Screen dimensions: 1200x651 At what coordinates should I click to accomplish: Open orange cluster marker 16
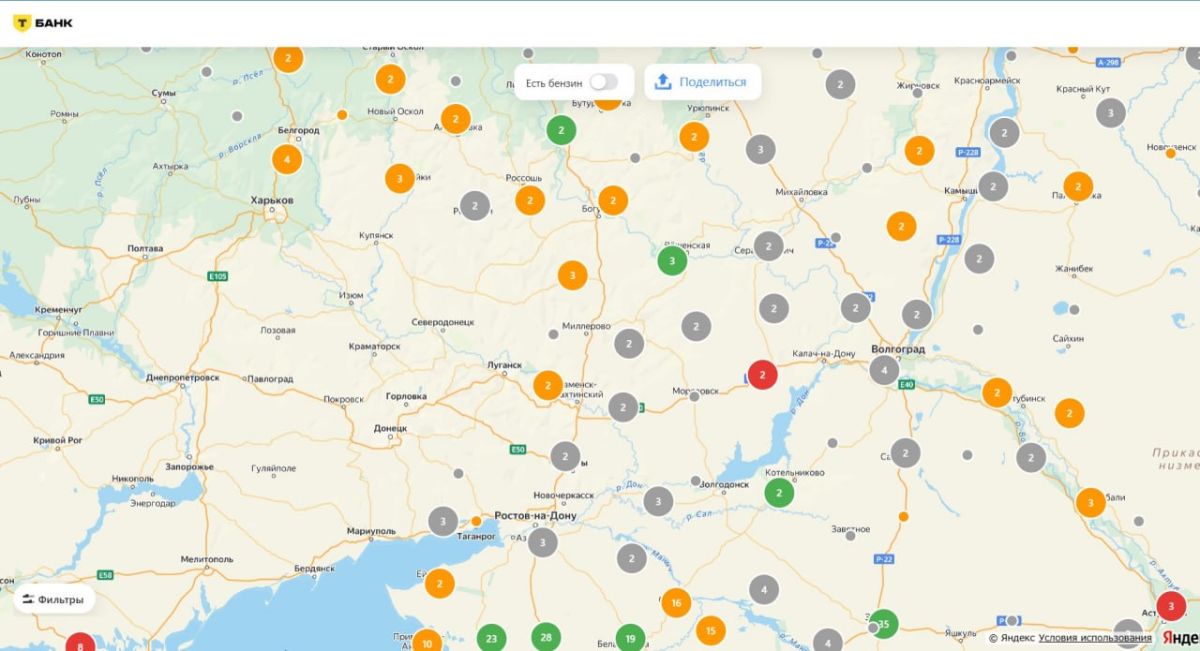[676, 602]
